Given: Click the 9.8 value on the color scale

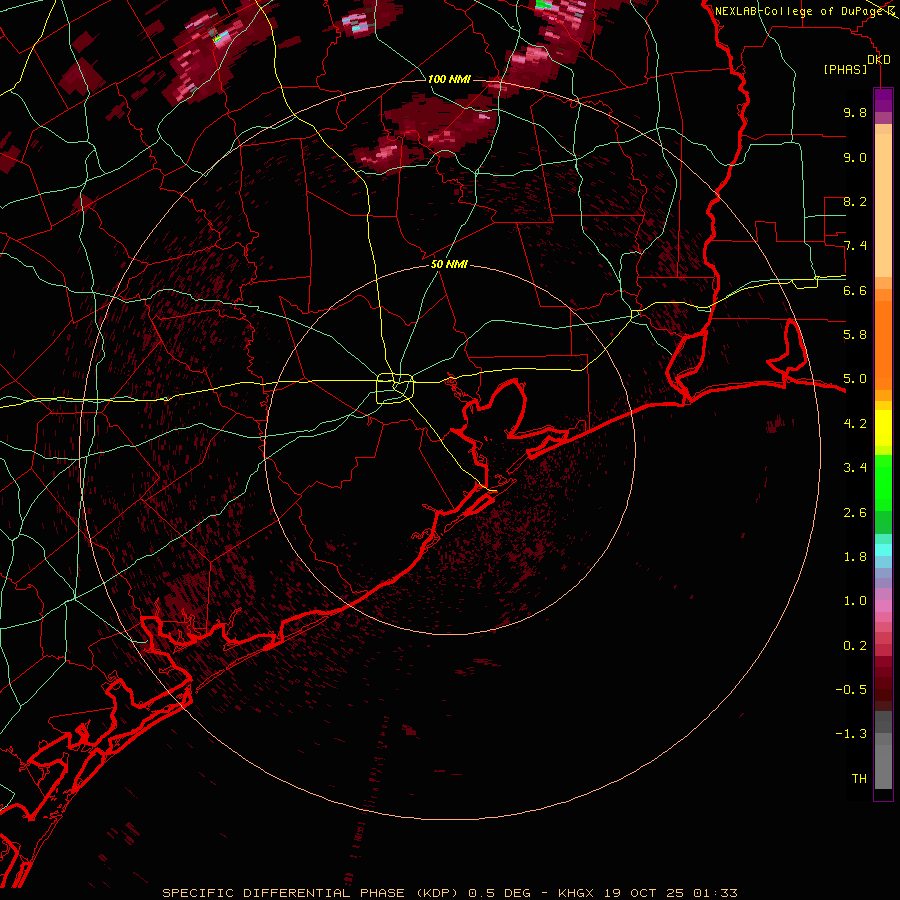Looking at the screenshot, I should (x=855, y=112).
